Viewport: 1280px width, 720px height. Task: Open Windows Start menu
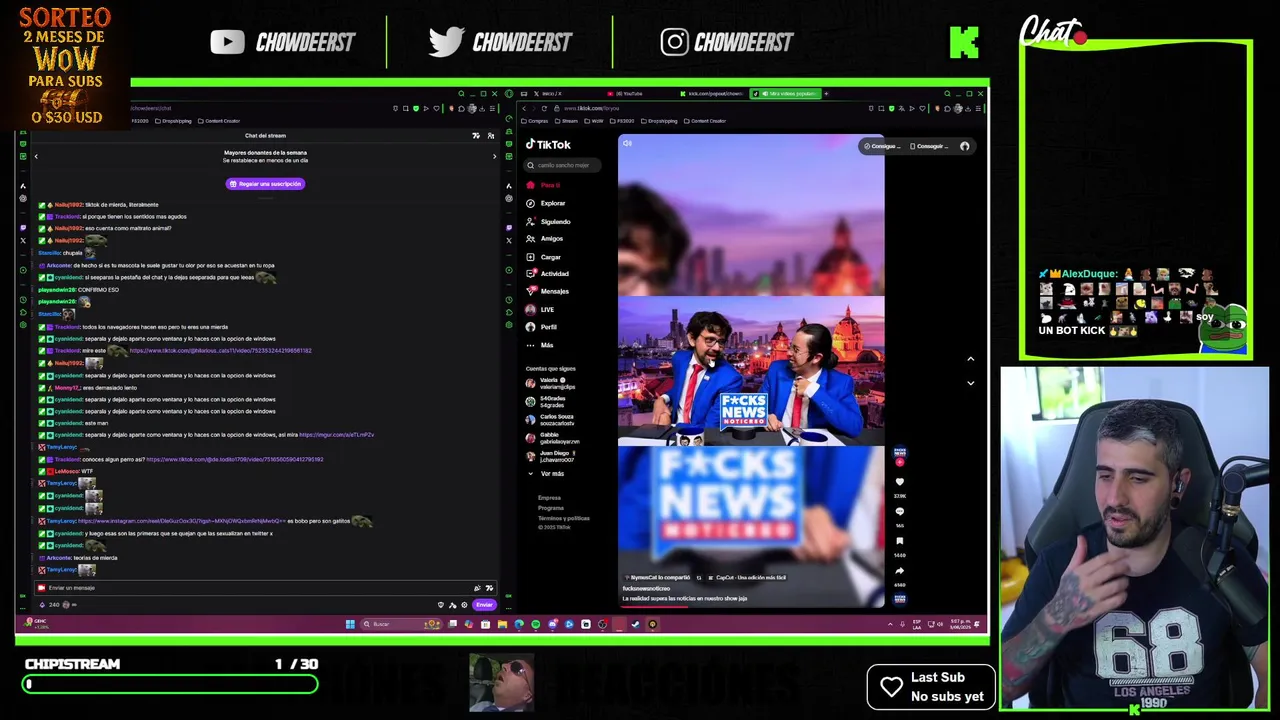pos(350,624)
